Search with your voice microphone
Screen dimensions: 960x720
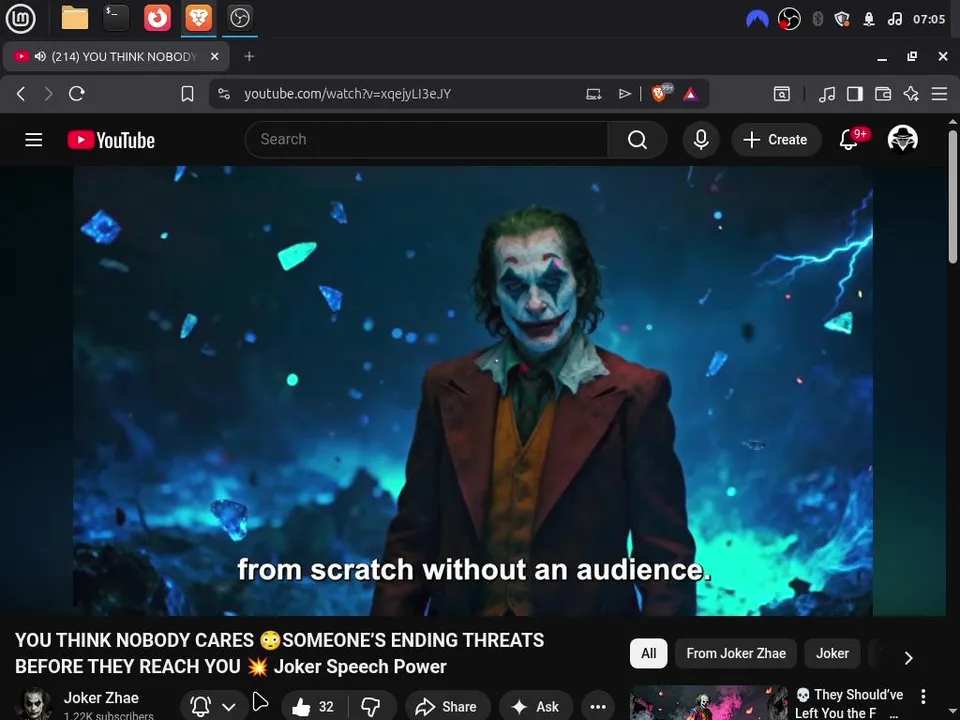(x=701, y=140)
